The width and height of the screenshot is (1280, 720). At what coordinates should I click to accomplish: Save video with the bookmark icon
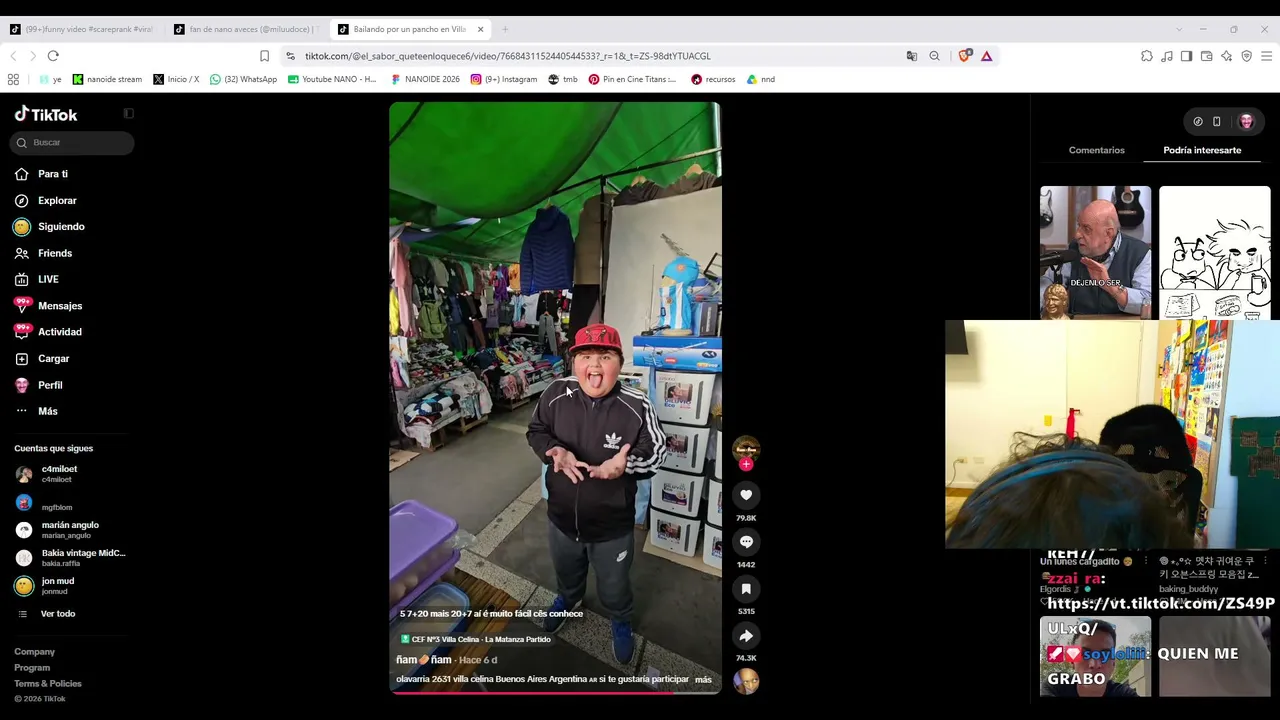coord(746,589)
